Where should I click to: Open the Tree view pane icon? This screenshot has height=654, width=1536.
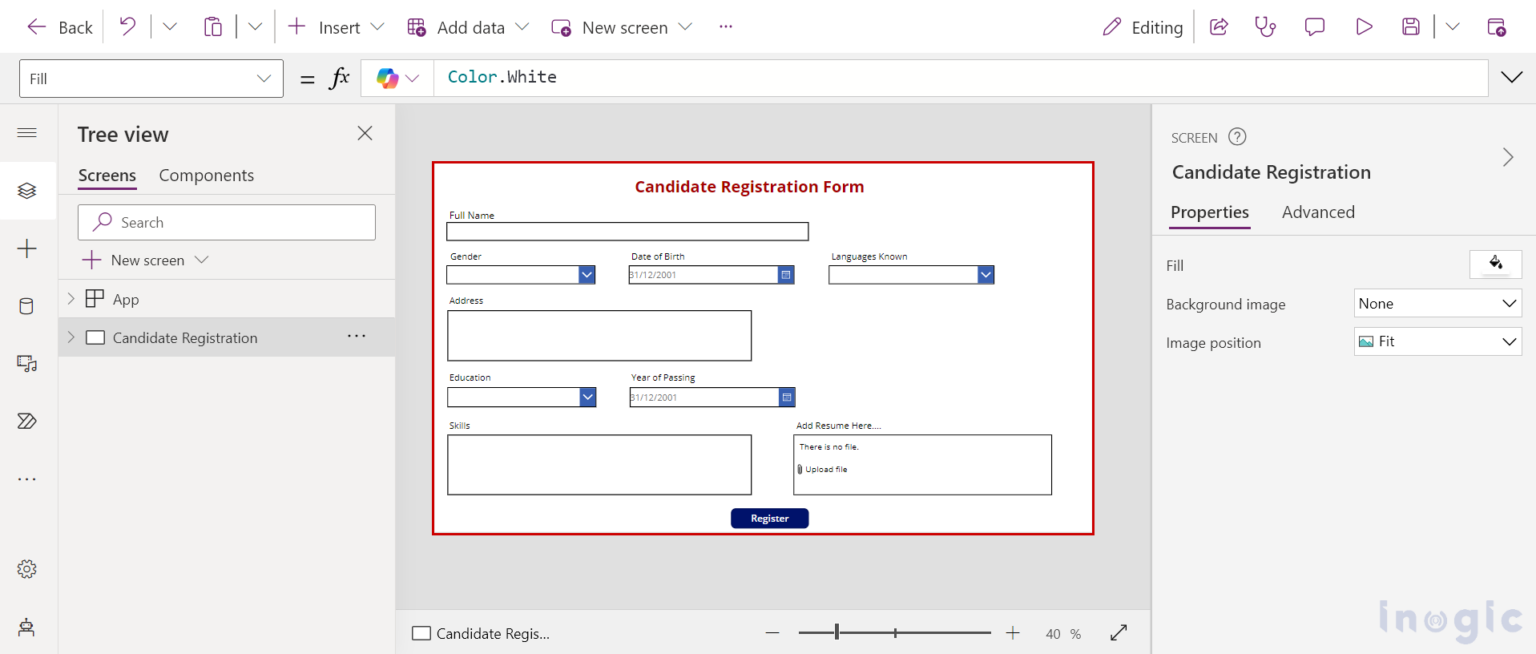27,190
